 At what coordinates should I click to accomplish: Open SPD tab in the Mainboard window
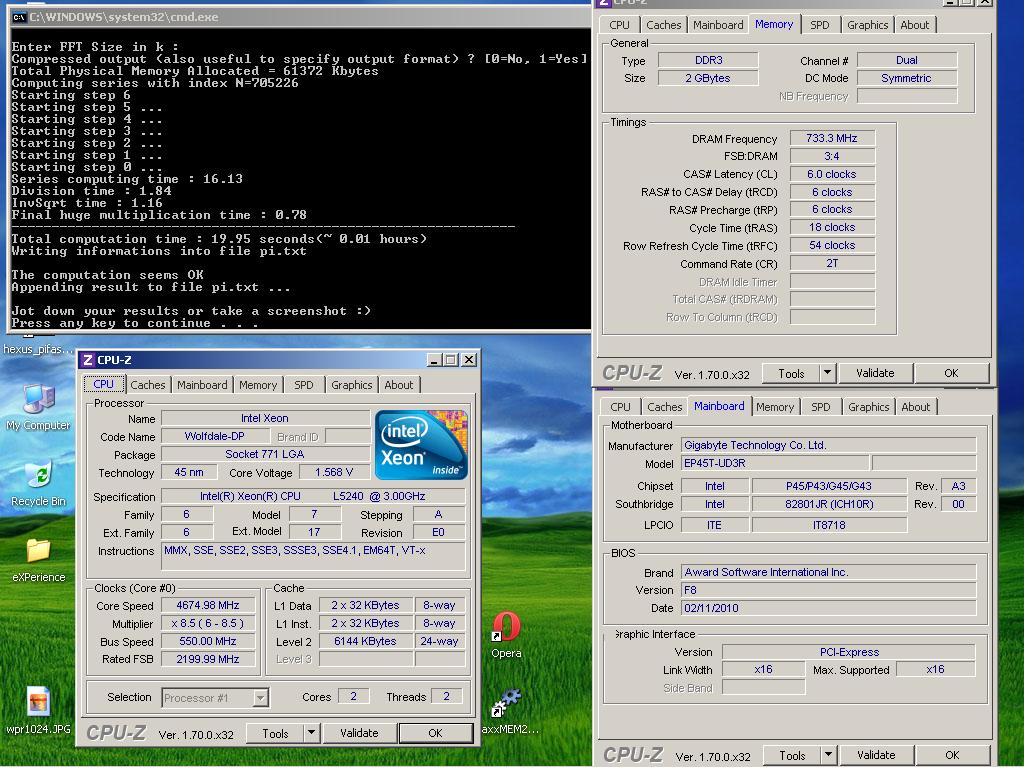[821, 407]
